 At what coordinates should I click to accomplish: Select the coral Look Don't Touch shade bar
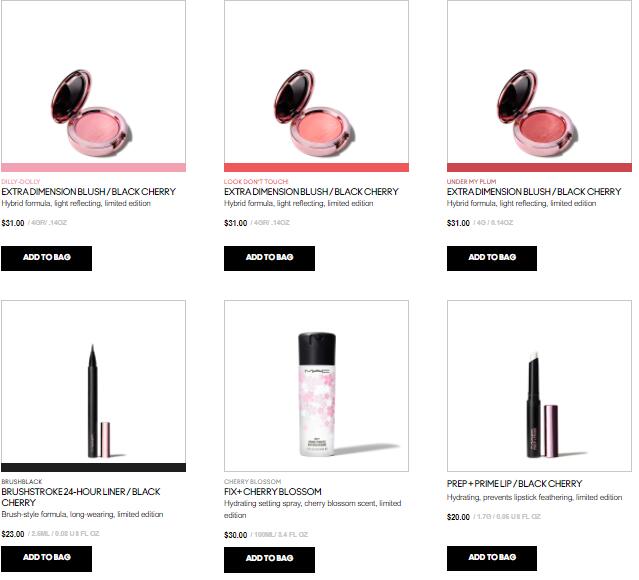(316, 168)
